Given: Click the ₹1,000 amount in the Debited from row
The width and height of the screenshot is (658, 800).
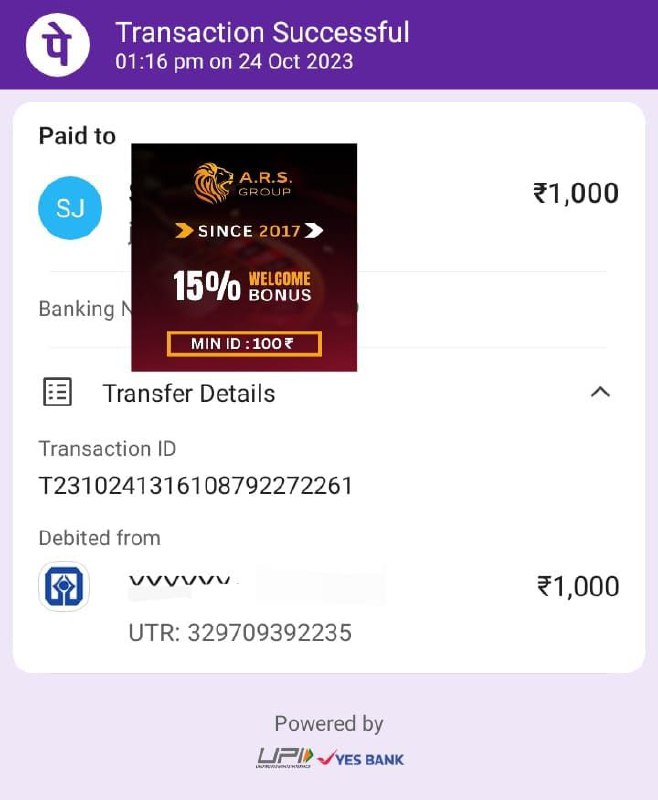Looking at the screenshot, I should pos(578,586).
